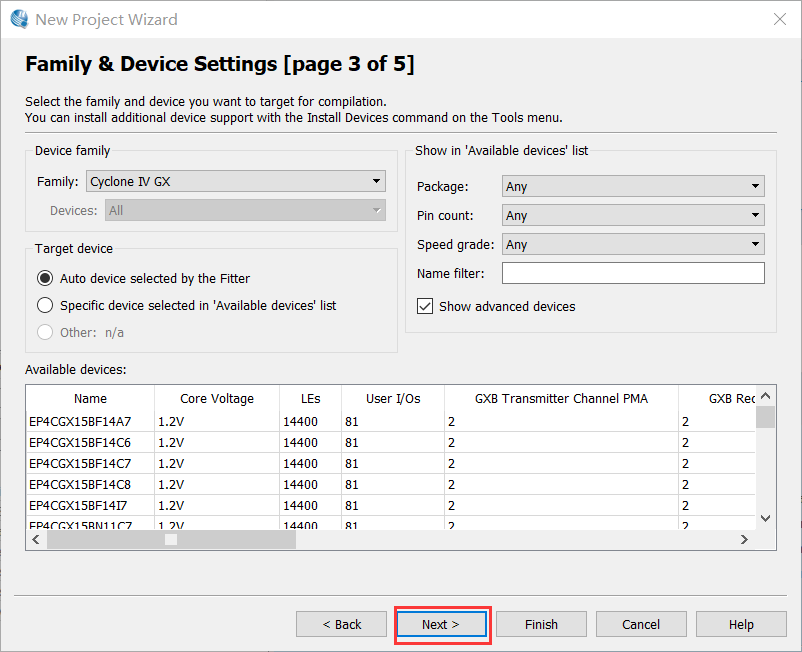Click GXB Transmitter Channel PMA column header
This screenshot has width=802, height=652.
(561, 398)
